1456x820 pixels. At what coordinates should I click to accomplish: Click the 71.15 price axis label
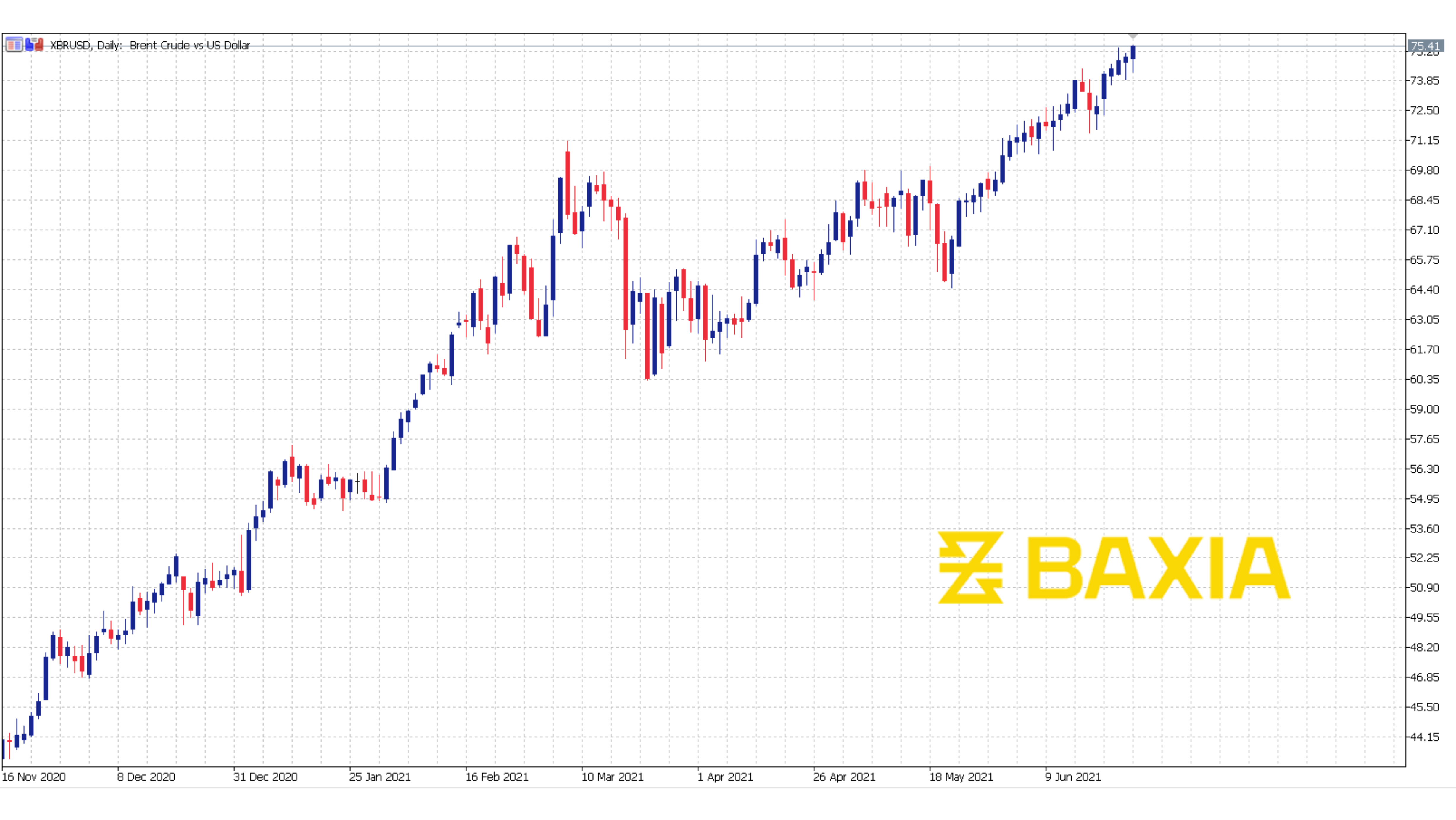click(1424, 140)
